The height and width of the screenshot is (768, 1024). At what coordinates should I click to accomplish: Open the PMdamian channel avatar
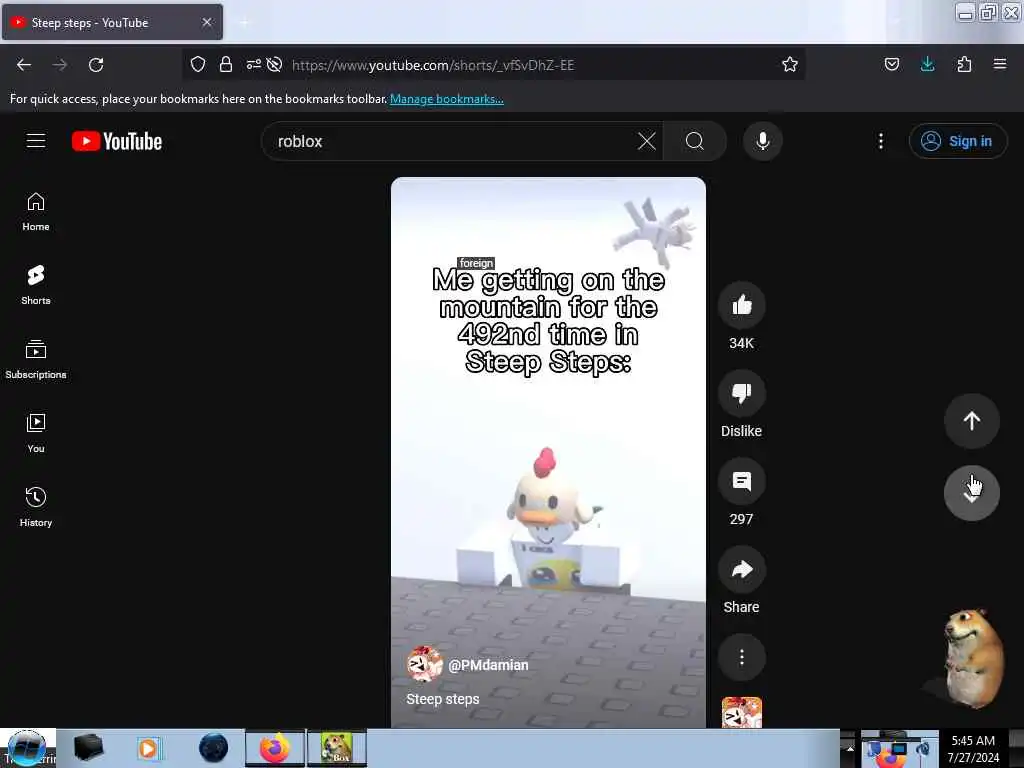pyautogui.click(x=424, y=664)
